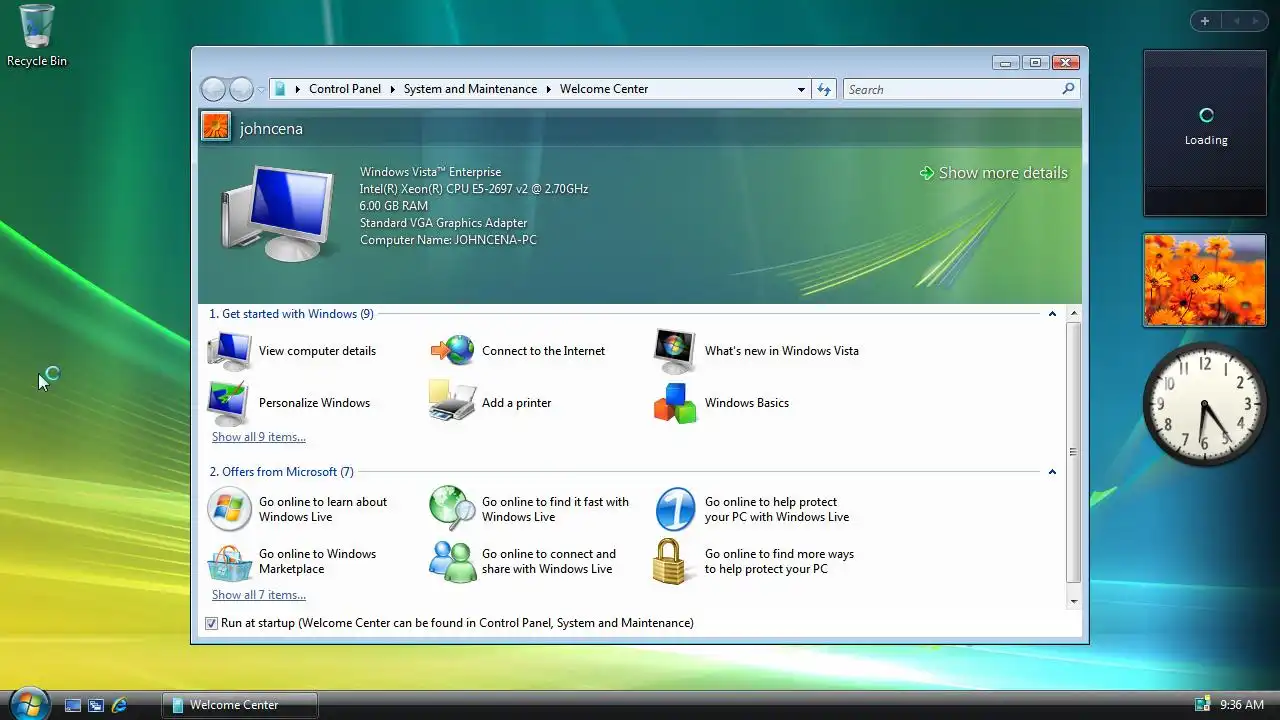
Task: Click the Add a printer icon
Action: point(452,402)
